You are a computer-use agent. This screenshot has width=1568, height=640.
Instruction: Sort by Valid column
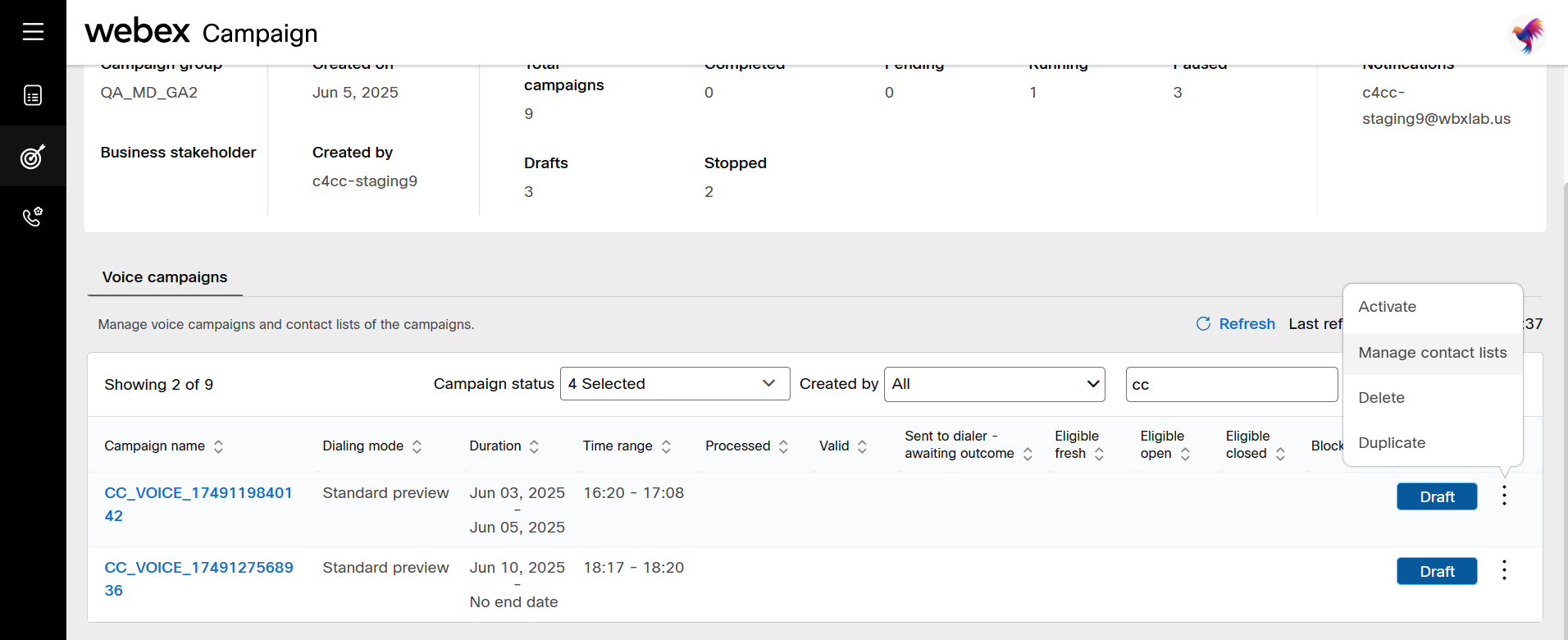pyautogui.click(x=863, y=446)
